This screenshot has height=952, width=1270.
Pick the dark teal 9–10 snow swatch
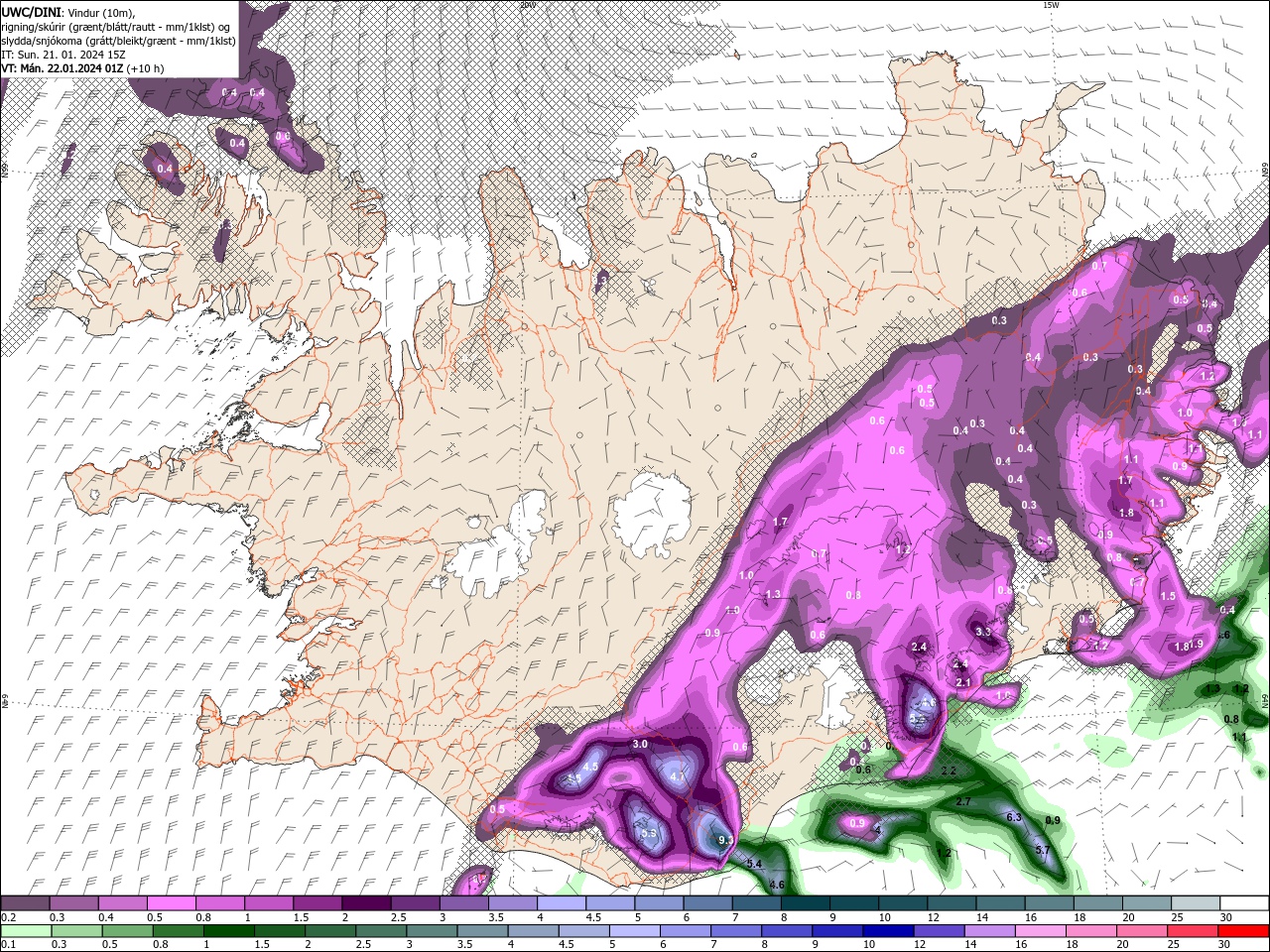pyautogui.click(x=856, y=903)
